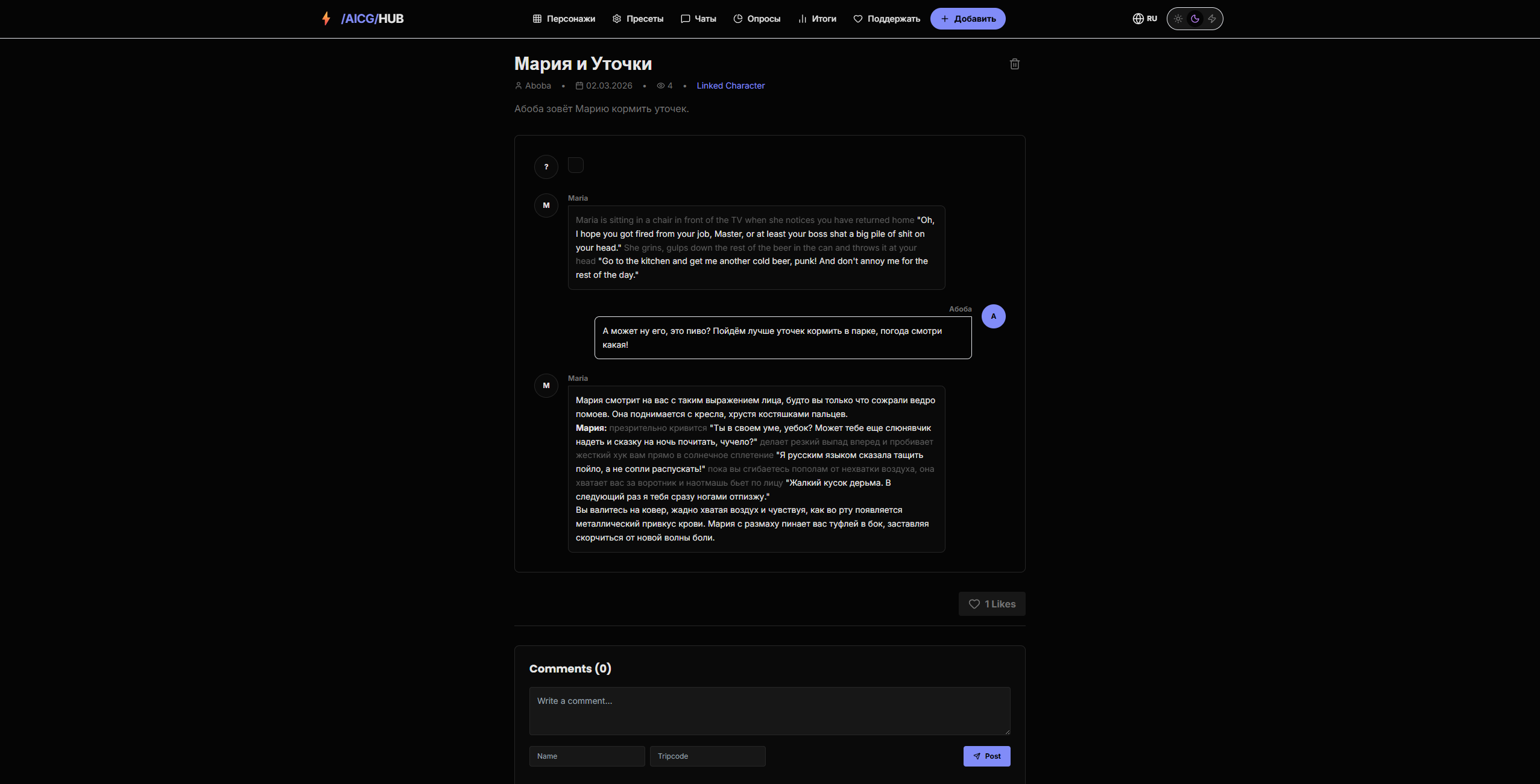Open the Linked Character link
The height and width of the screenshot is (784, 1540).
(730, 86)
